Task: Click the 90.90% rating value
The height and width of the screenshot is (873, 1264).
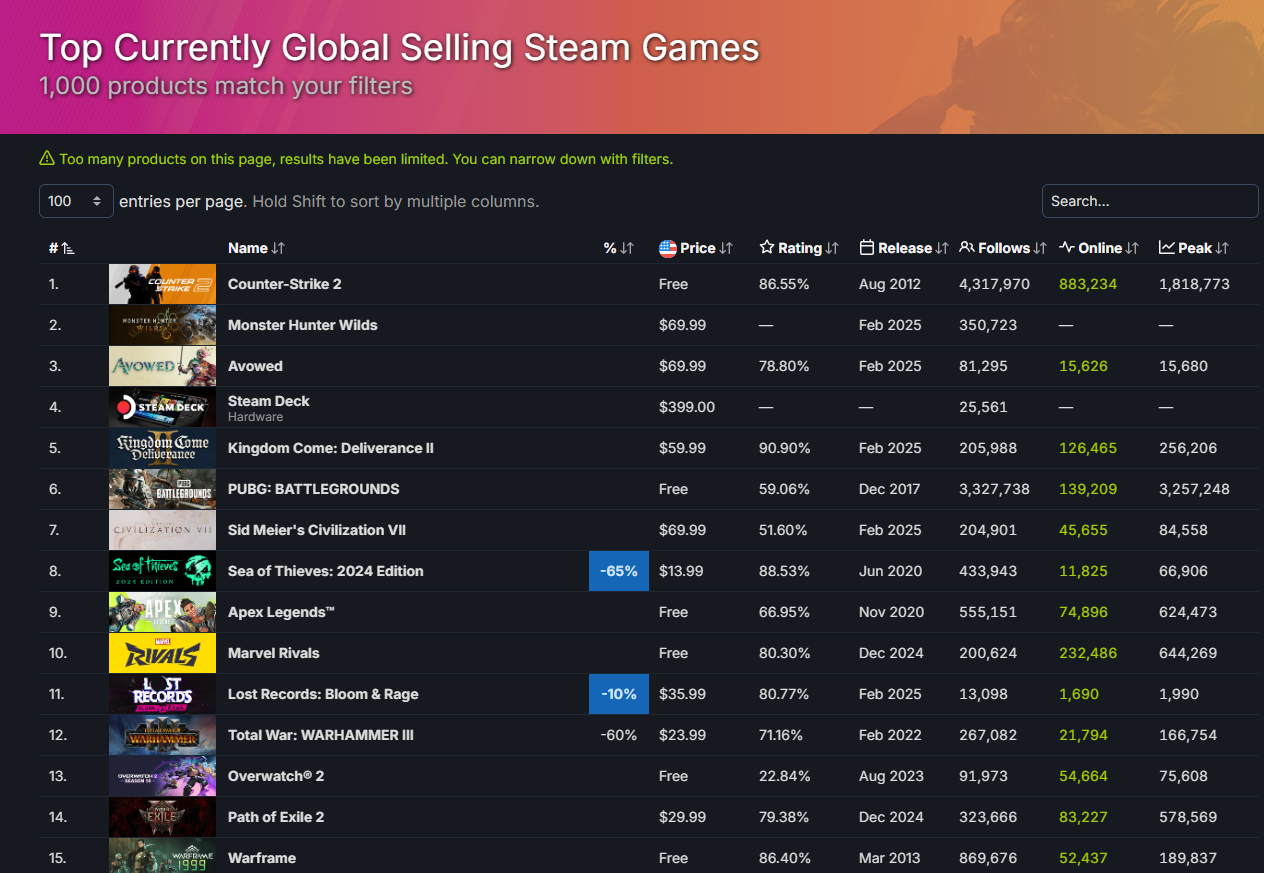Action: coord(784,448)
